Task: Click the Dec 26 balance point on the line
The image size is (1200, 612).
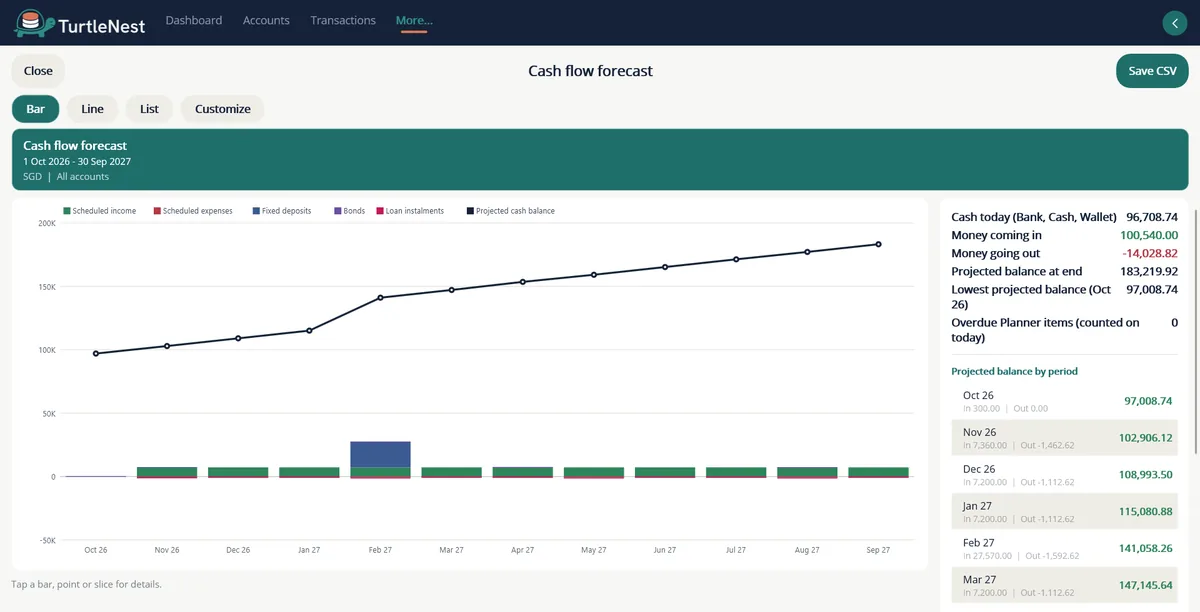Action: pyautogui.click(x=238, y=338)
